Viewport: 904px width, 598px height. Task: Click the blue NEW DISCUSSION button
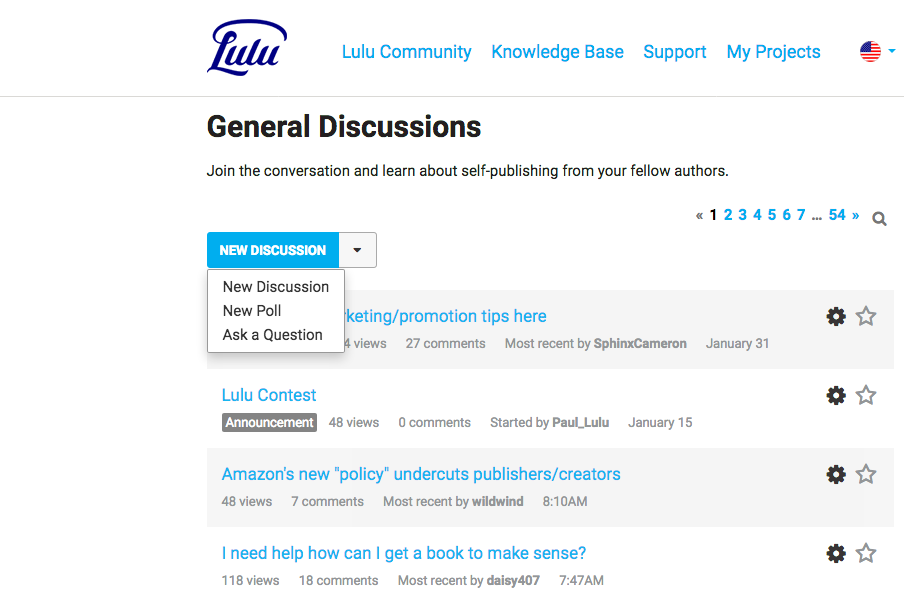click(x=273, y=250)
